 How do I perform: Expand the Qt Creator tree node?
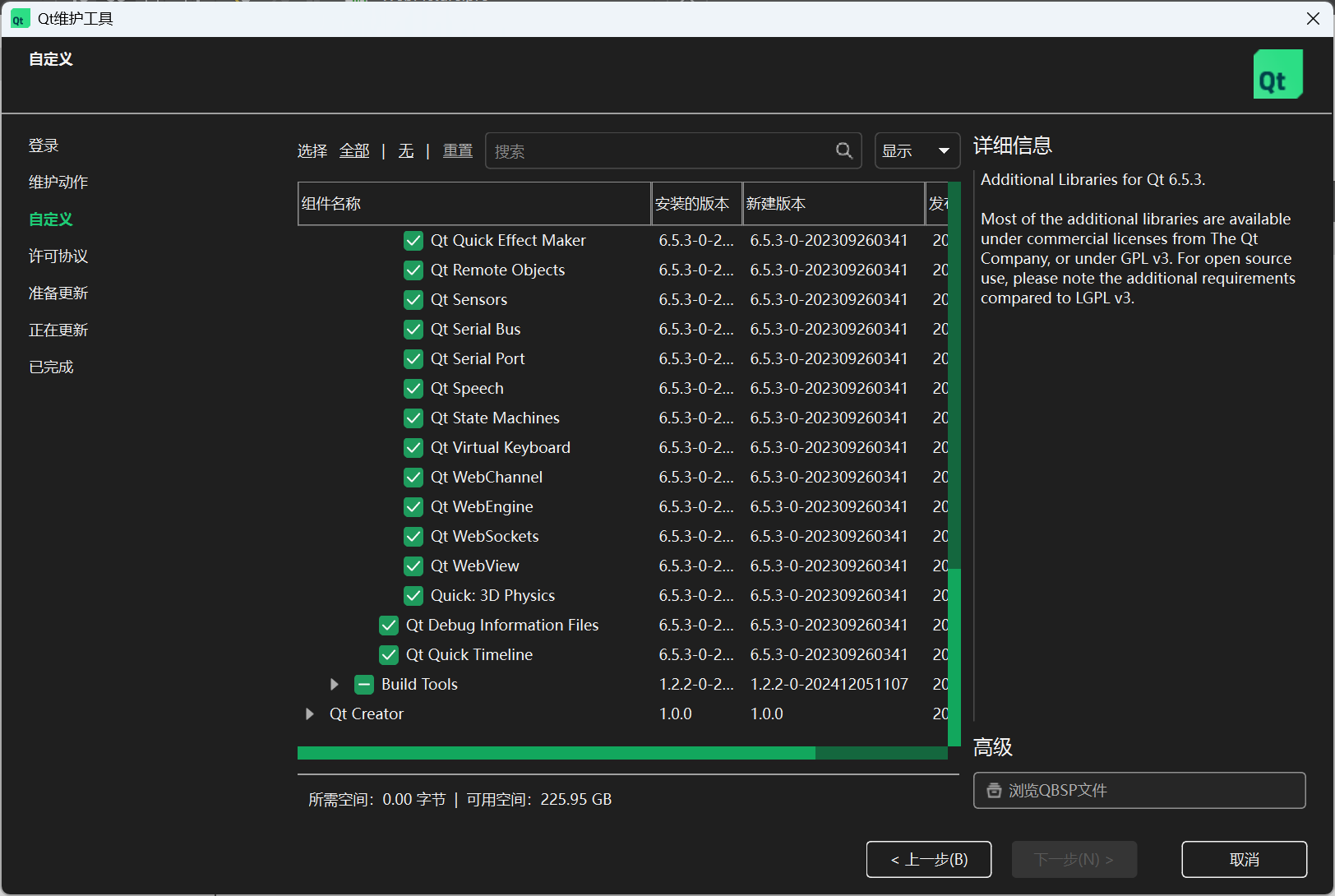pyautogui.click(x=309, y=714)
